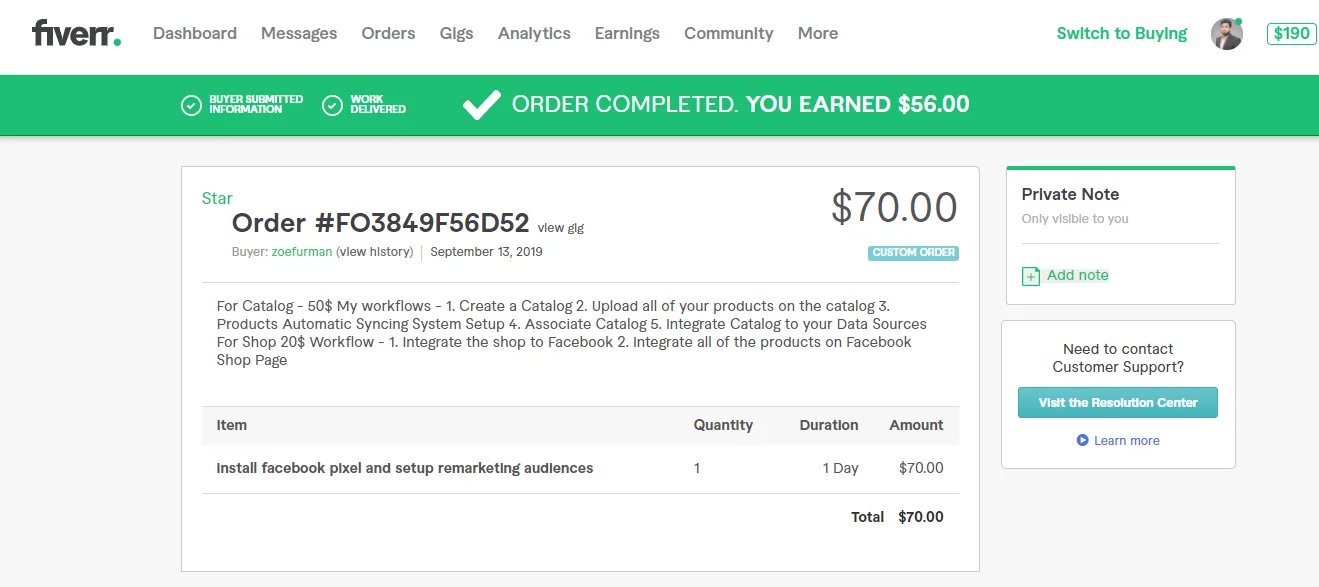This screenshot has height=587, width=1319.
Task: Click the Add note plus icon
Action: (x=1031, y=276)
